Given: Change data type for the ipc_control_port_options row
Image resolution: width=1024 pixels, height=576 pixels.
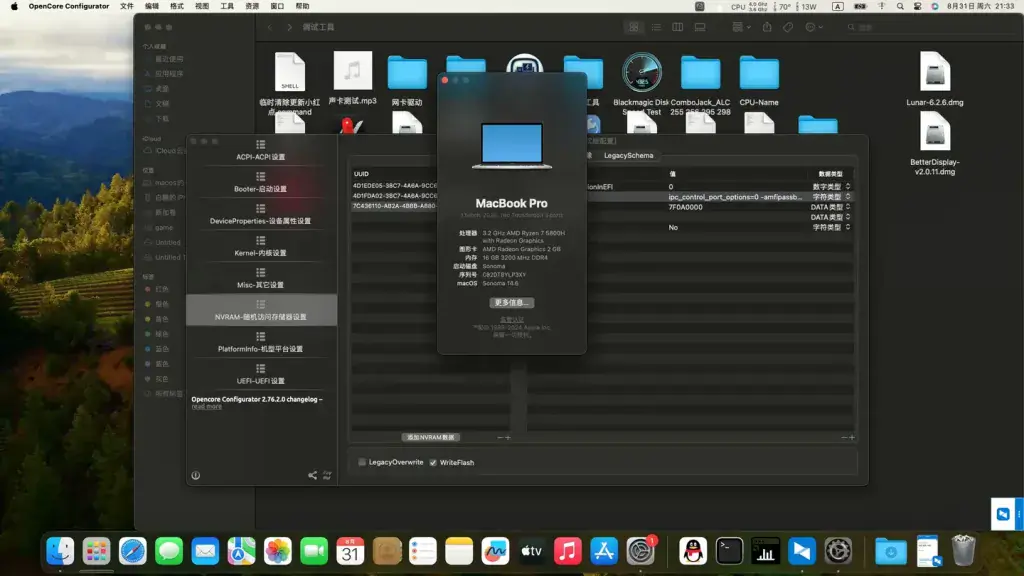Looking at the screenshot, I should click(831, 197).
